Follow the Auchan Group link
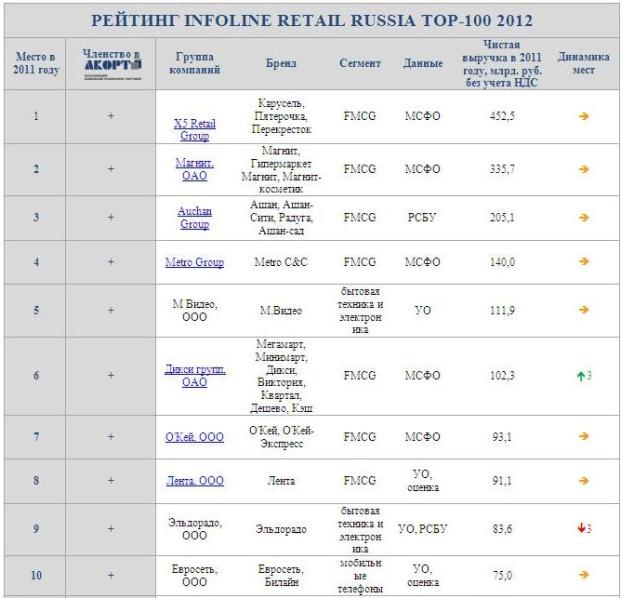 194,217
